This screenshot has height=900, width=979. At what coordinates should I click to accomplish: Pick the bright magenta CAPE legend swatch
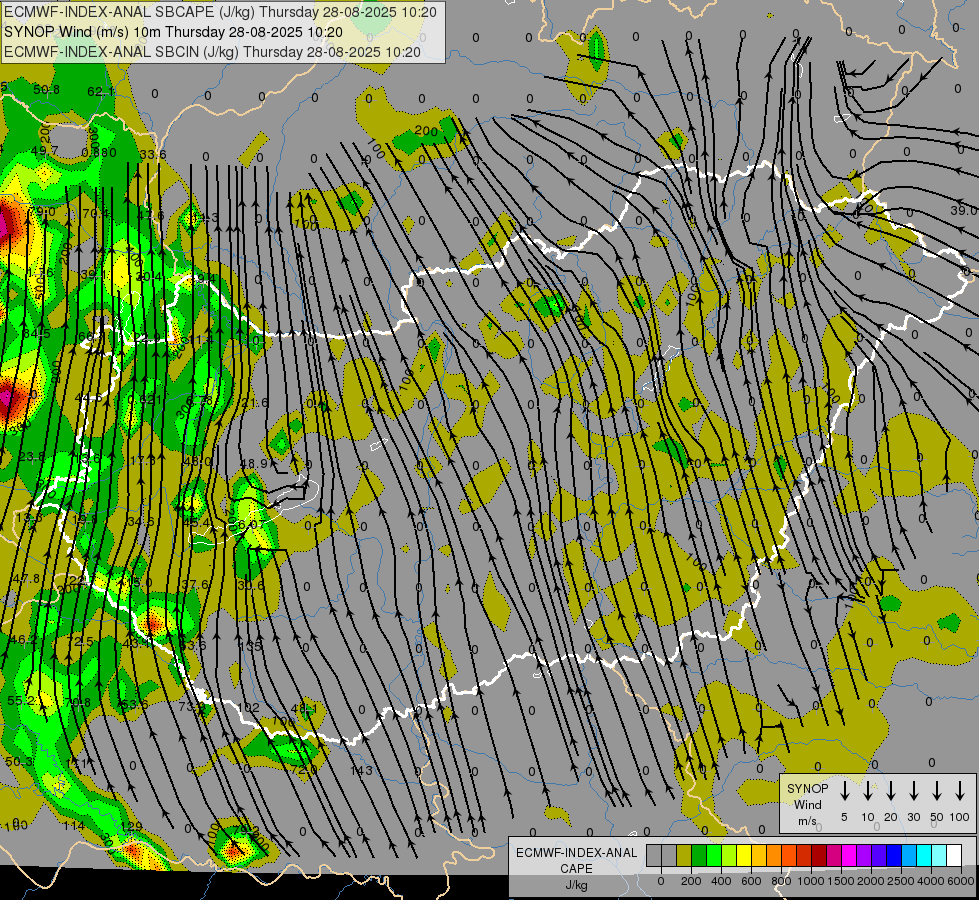(x=849, y=855)
